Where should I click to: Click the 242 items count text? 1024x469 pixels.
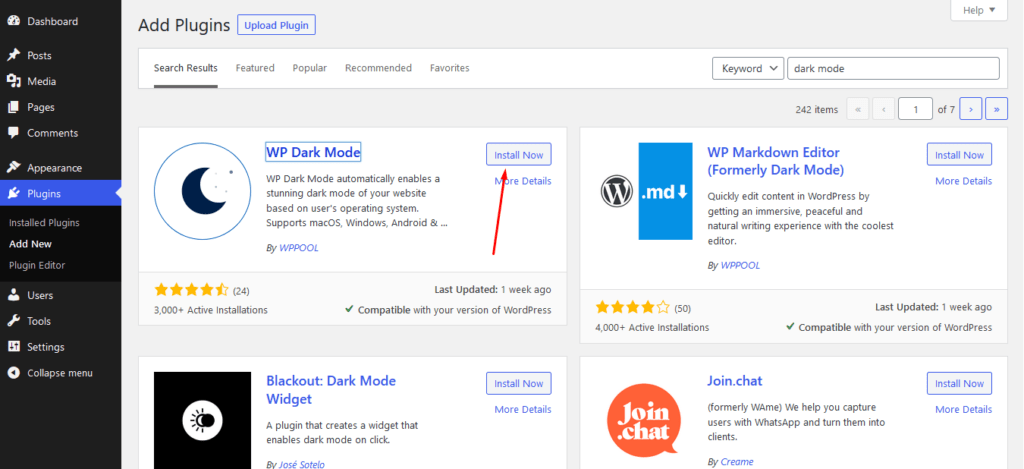(816, 110)
